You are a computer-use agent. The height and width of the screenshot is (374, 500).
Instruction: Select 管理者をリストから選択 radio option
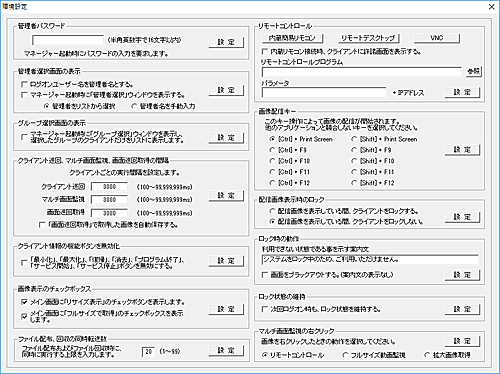pos(47,106)
